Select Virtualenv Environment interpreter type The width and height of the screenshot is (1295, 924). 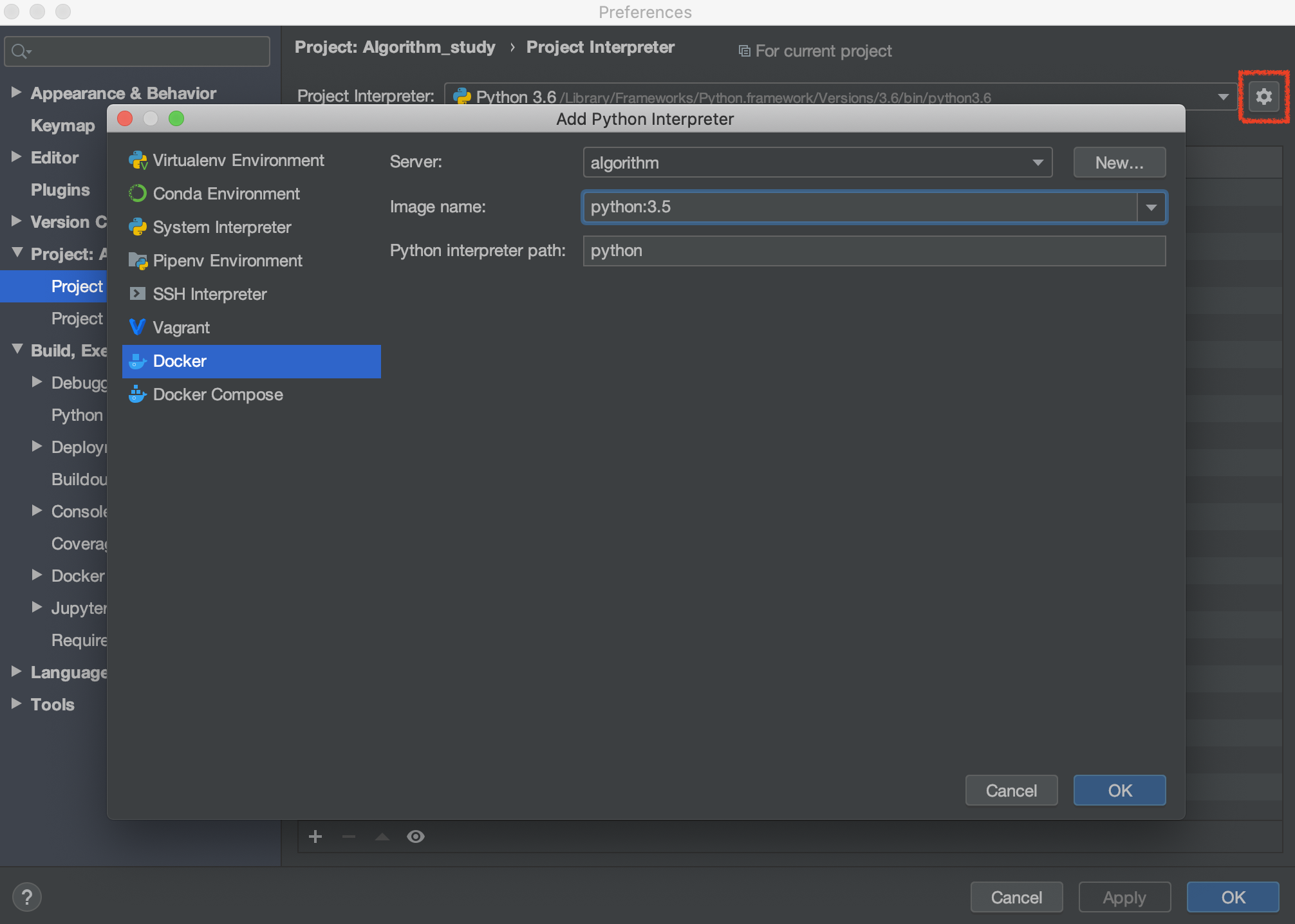pyautogui.click(x=238, y=160)
